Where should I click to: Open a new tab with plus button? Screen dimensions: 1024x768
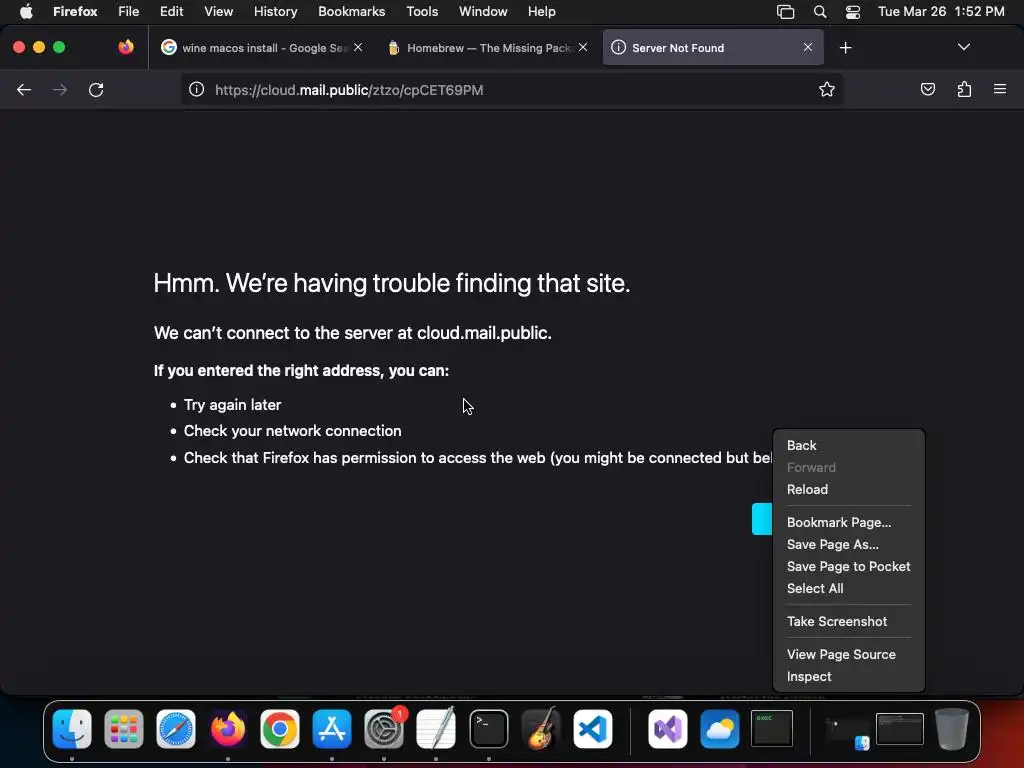pos(845,48)
